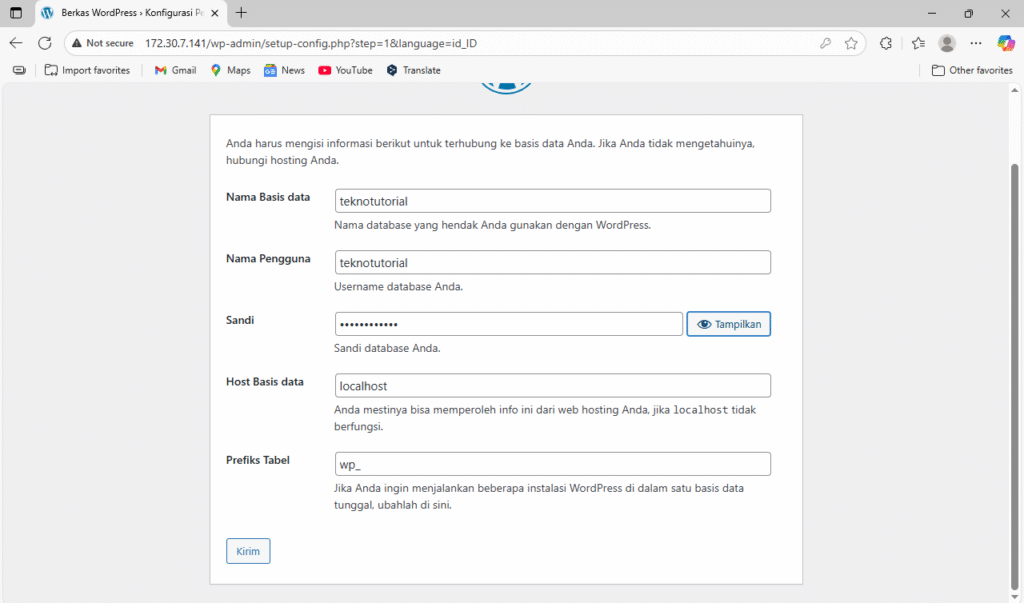Click the Nama Pengguna label

268,259
